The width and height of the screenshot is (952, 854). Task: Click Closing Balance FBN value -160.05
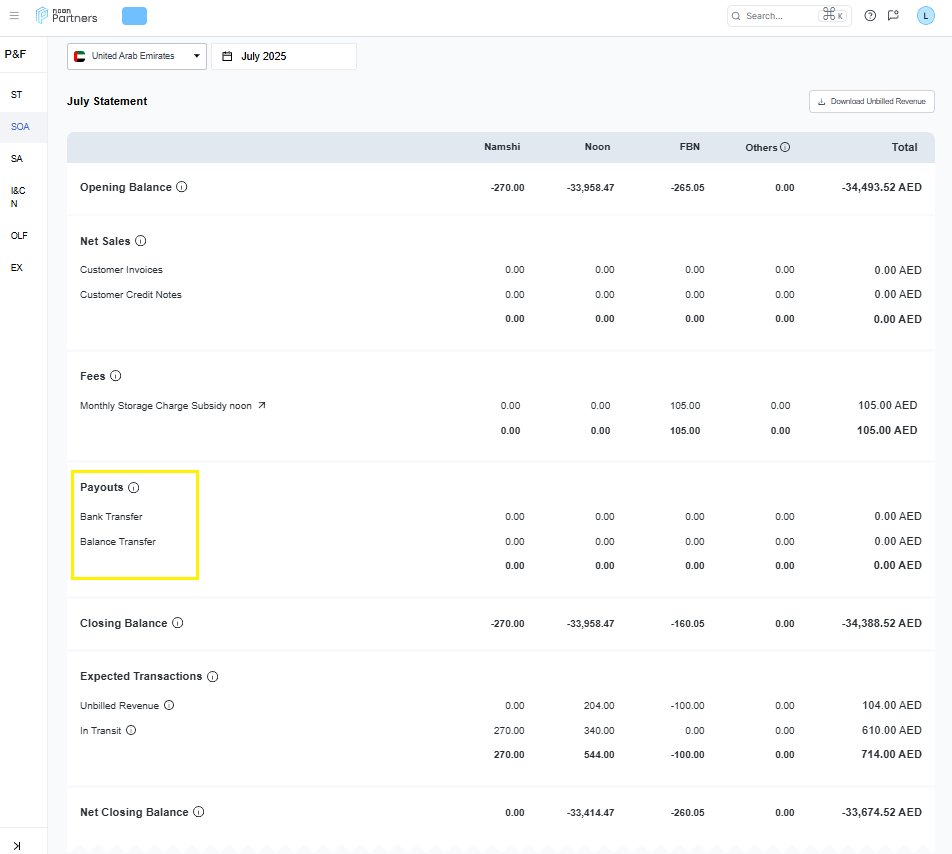(x=687, y=623)
